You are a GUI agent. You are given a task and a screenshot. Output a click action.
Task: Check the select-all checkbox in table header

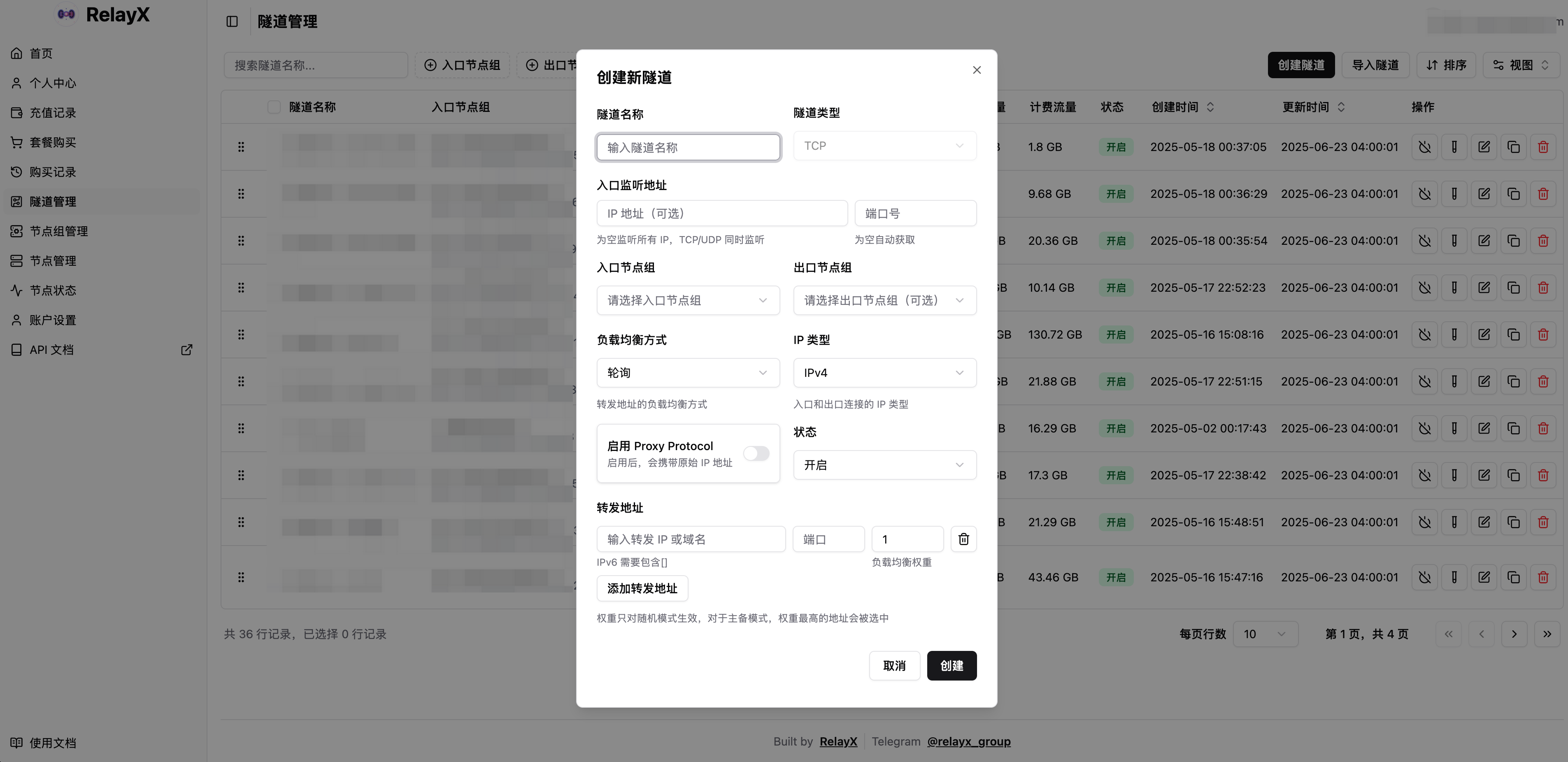point(274,107)
